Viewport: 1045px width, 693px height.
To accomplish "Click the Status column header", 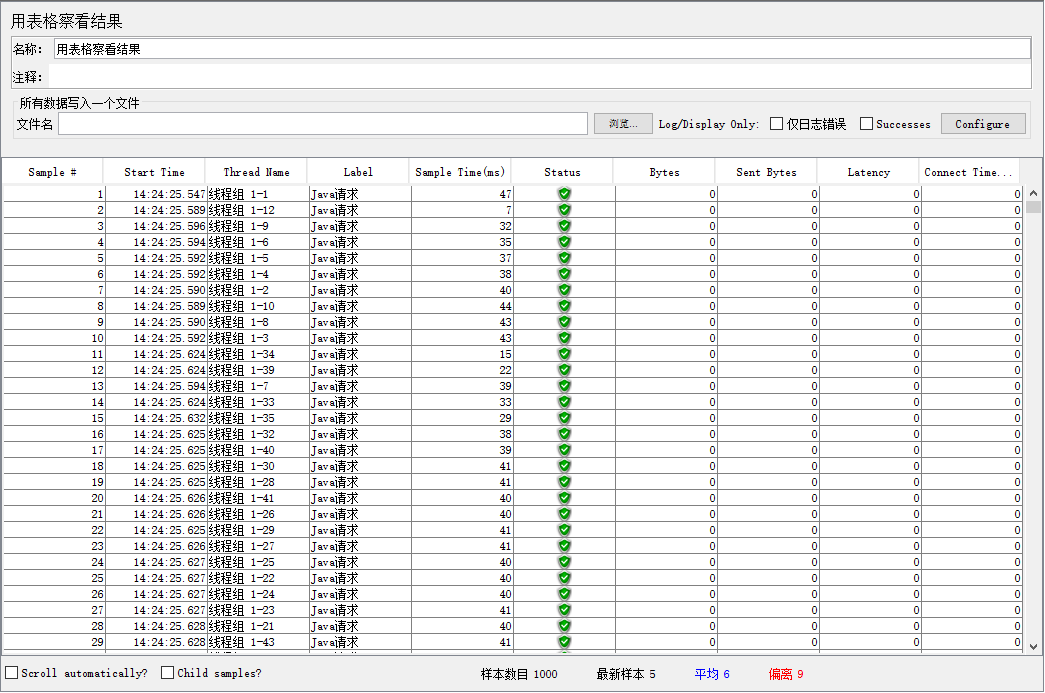I will point(562,172).
